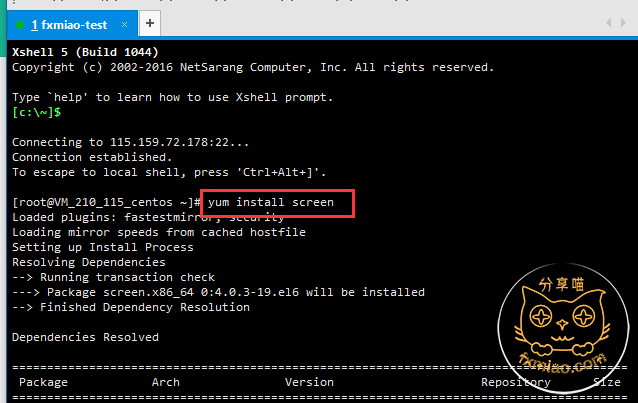Click the 'Resolving Dependencies' line
The width and height of the screenshot is (638, 403).
(x=89, y=262)
